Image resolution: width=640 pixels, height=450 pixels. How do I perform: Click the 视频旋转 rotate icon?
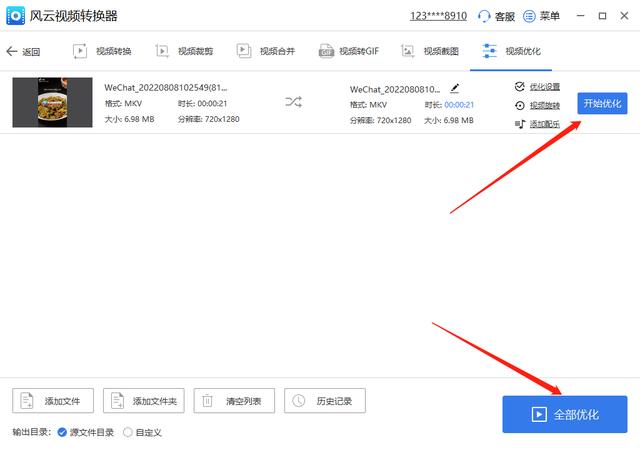click(x=520, y=105)
